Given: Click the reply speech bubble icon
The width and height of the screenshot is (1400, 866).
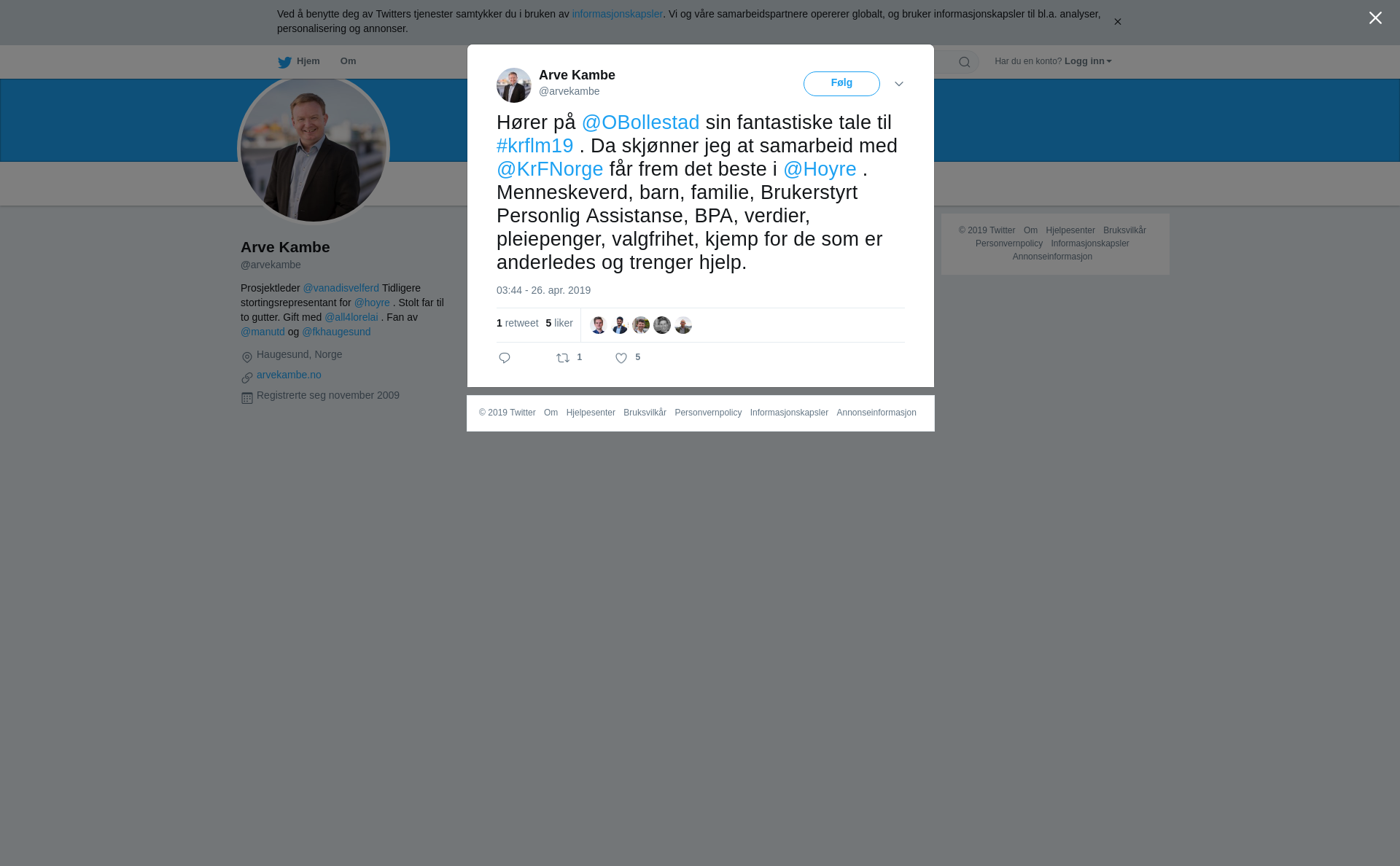Looking at the screenshot, I should (505, 358).
